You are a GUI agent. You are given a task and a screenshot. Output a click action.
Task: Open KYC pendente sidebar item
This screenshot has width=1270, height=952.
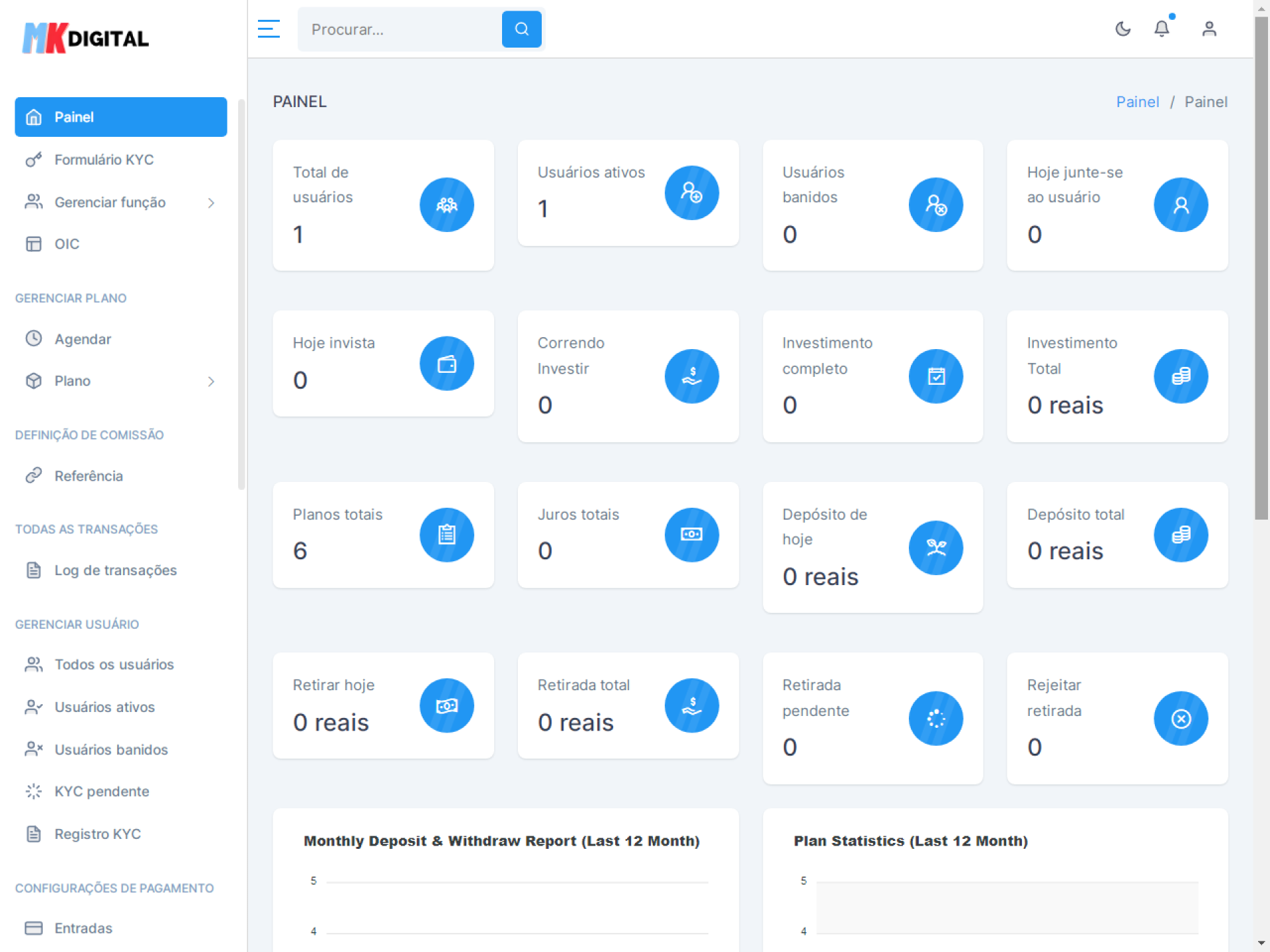pos(101,791)
